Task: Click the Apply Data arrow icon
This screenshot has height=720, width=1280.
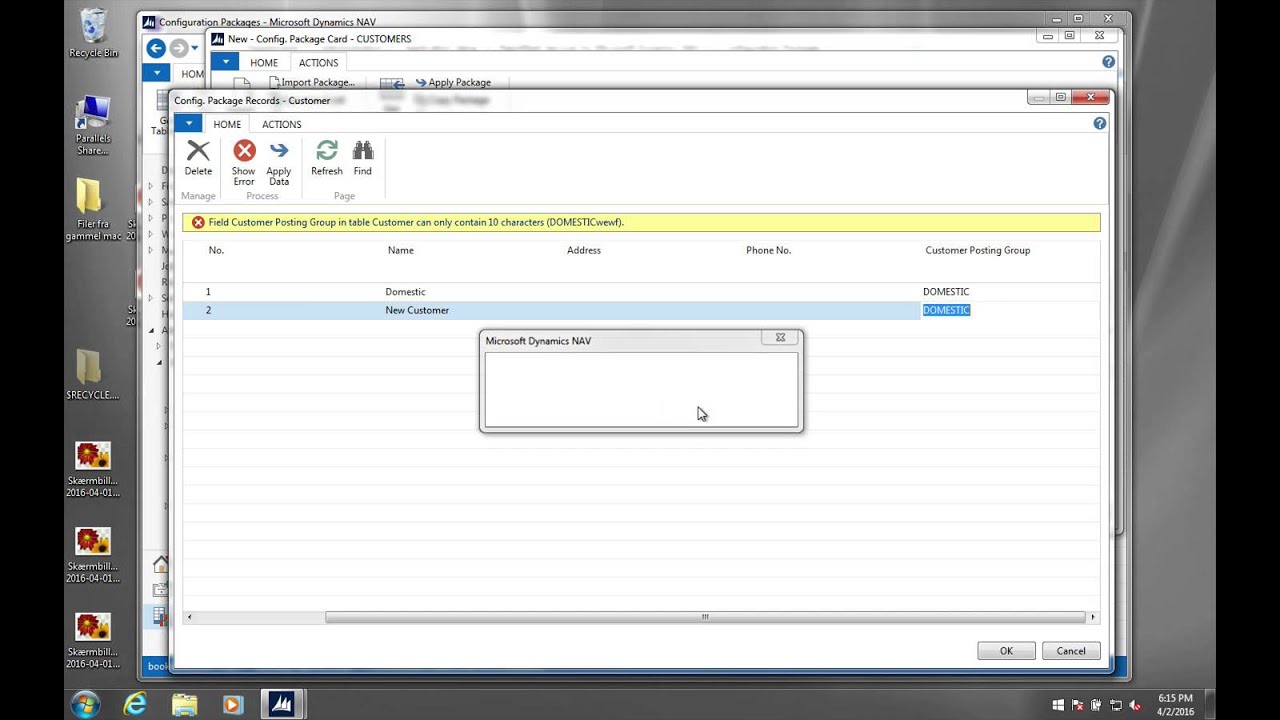Action: pos(279,151)
